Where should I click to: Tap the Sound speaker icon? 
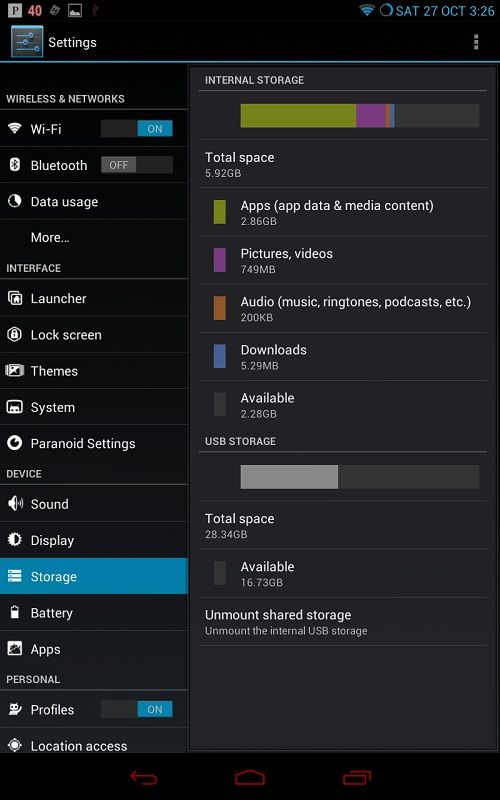(15, 504)
